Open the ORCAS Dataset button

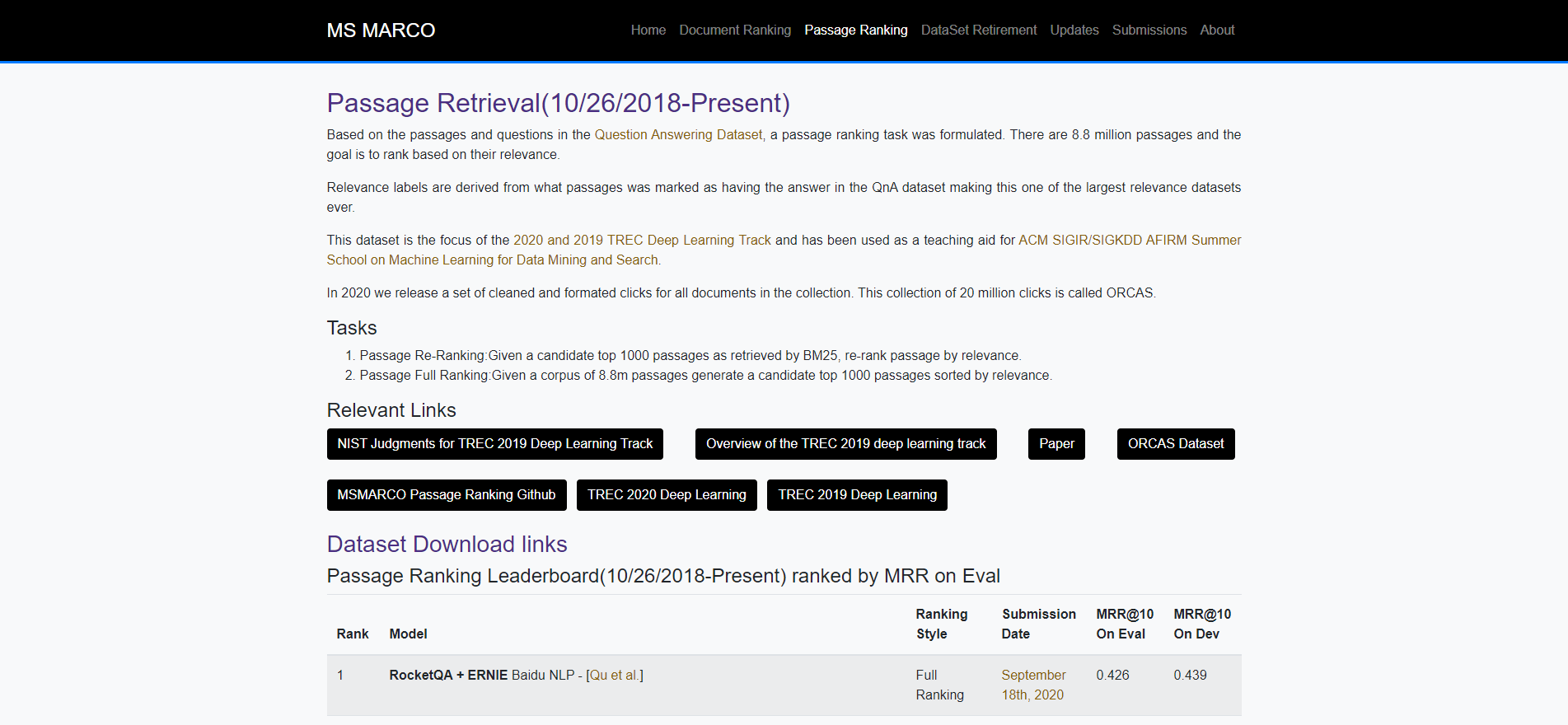tap(1176, 444)
